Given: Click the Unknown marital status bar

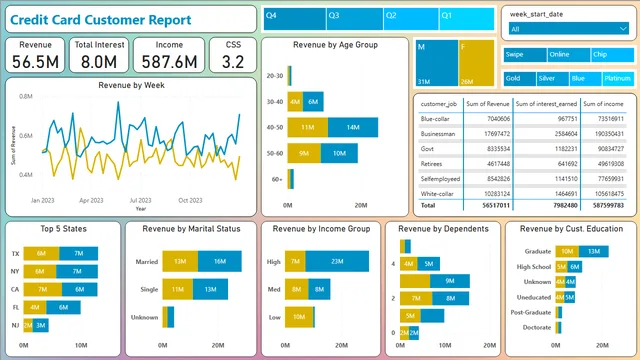Looking at the screenshot, I should point(168,317).
